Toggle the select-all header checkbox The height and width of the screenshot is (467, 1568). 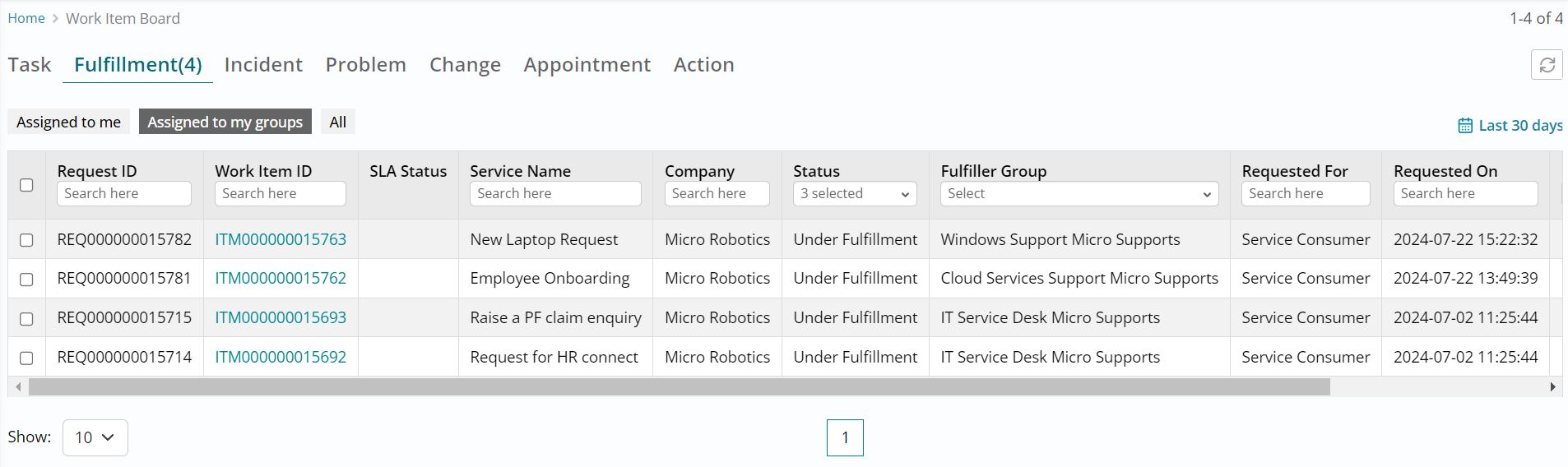pyautogui.click(x=26, y=185)
